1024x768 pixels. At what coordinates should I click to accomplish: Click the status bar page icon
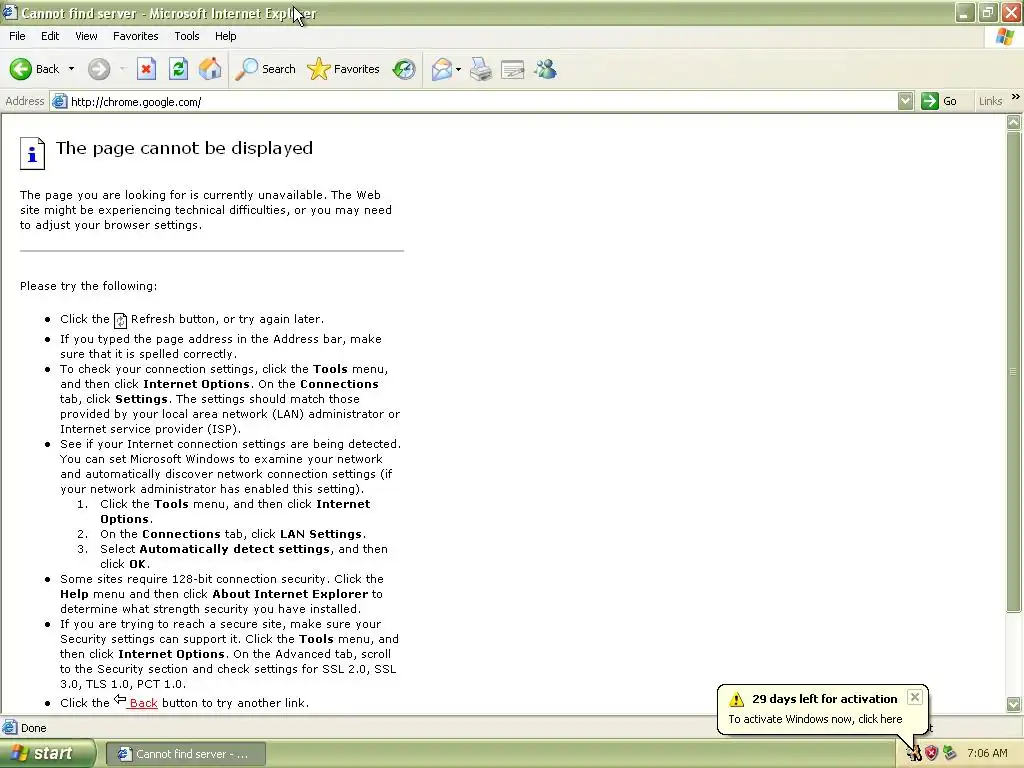click(x=10, y=728)
